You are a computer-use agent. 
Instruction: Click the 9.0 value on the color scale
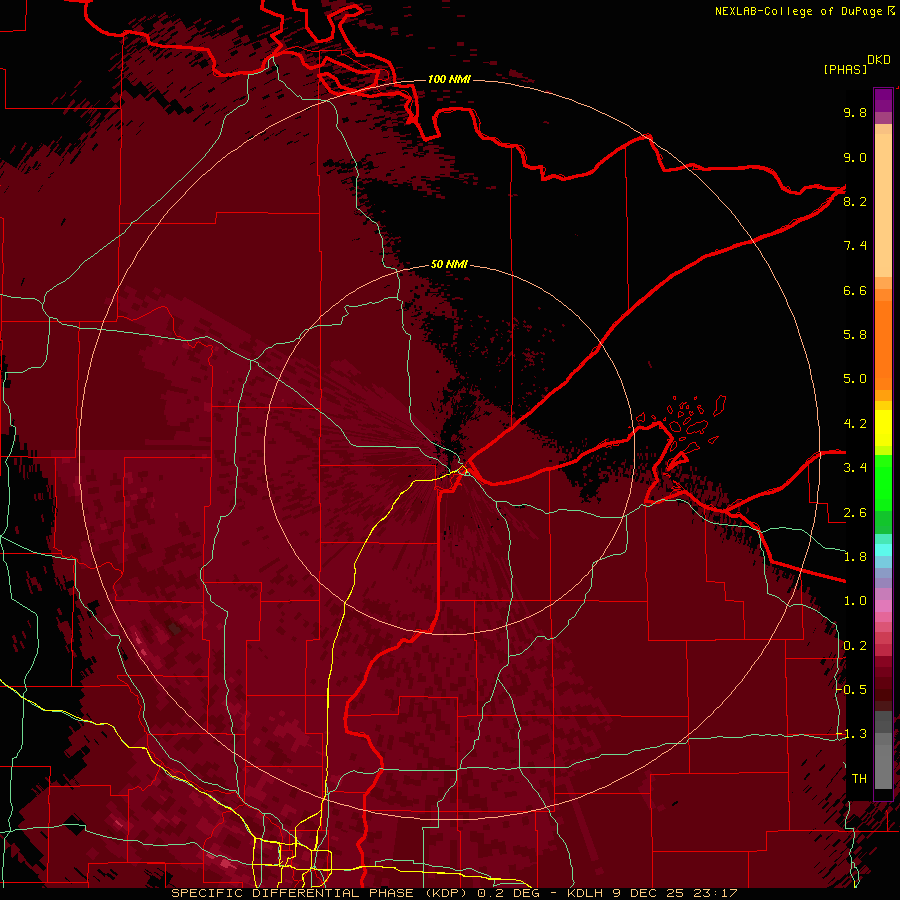point(855,158)
